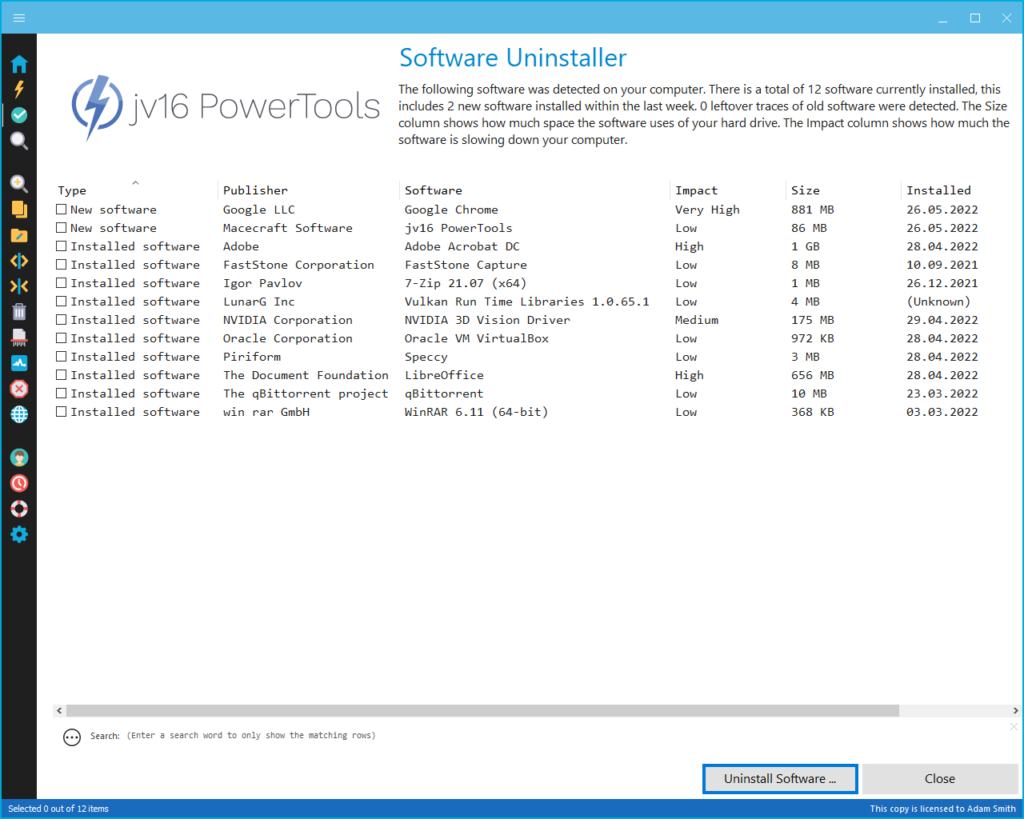Select the Vulkan Run Time Libraries checkbox
Screen dimensions: 1024x819
click(61, 301)
